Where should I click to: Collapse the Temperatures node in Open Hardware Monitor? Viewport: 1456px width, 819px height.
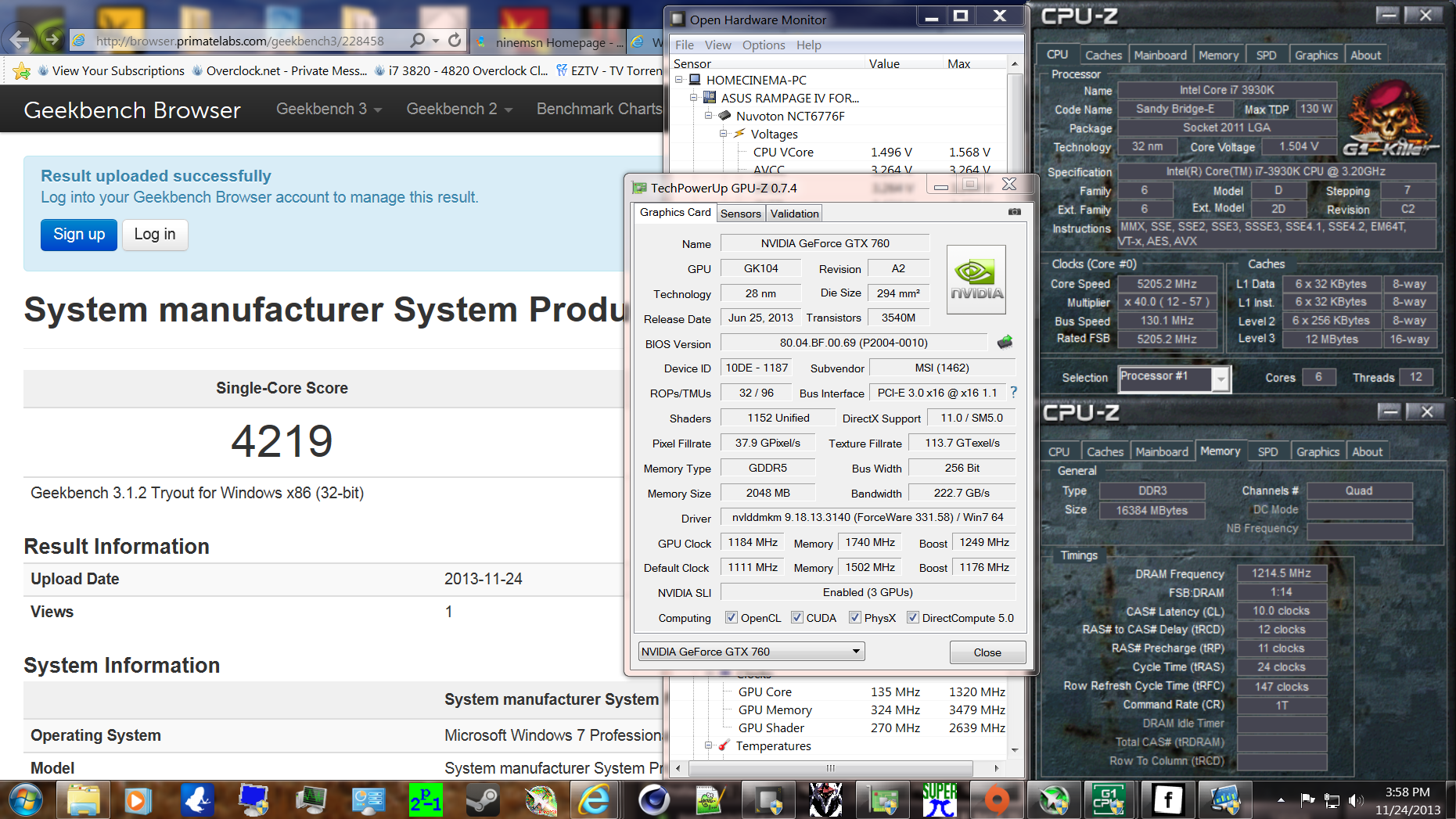(x=709, y=745)
